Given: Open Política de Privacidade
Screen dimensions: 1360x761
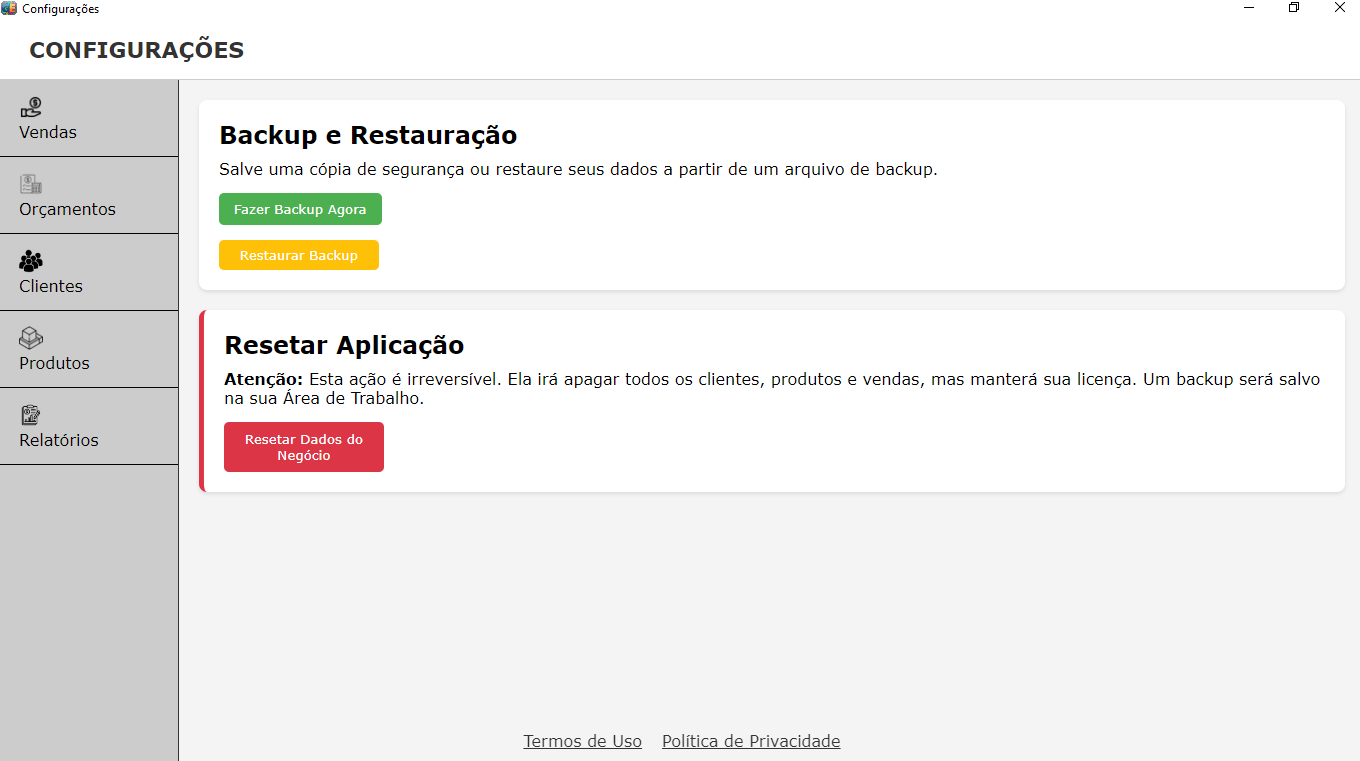Looking at the screenshot, I should point(751,741).
